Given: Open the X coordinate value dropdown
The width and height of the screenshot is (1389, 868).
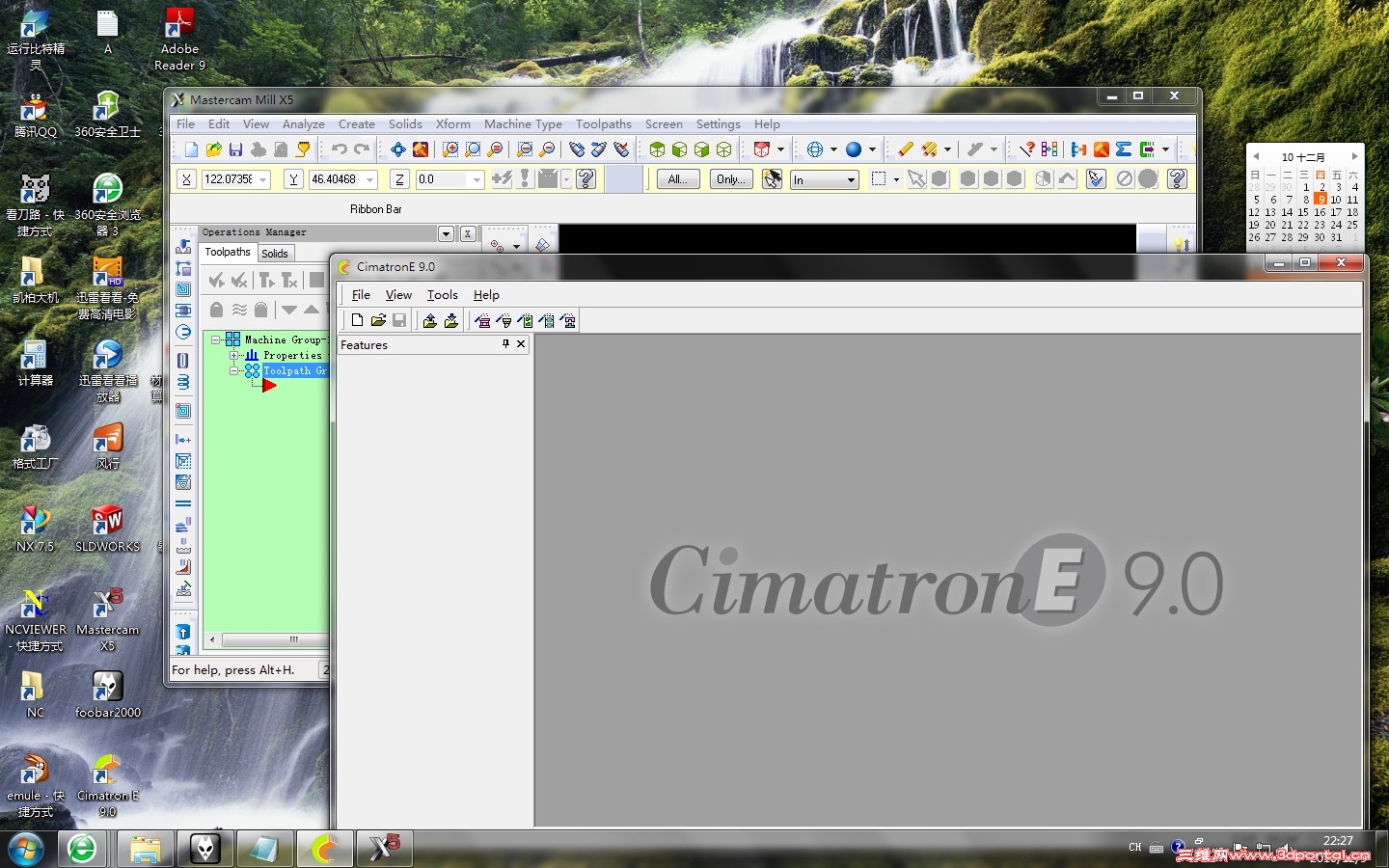Looking at the screenshot, I should 262,179.
